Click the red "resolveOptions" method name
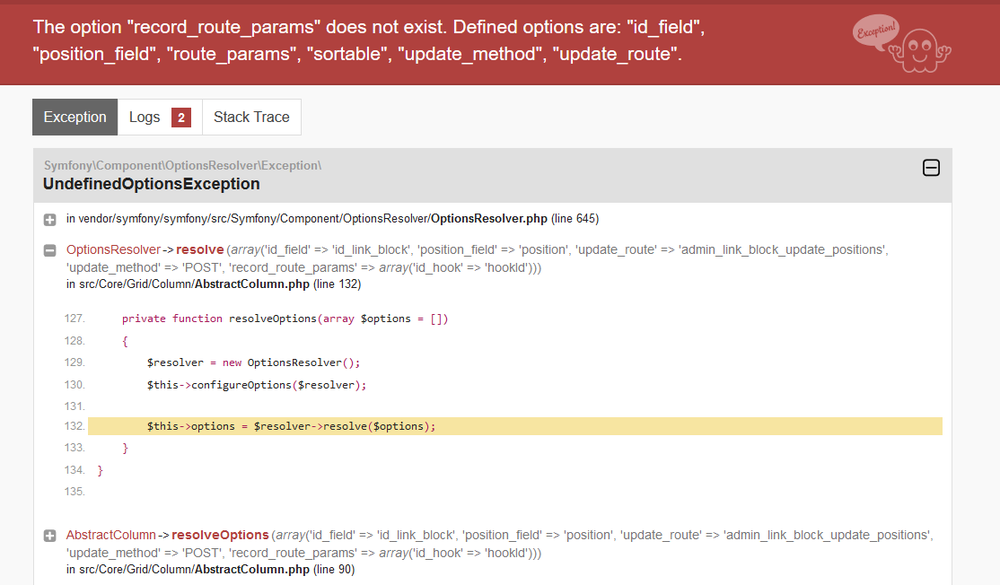Image resolution: width=1000 pixels, height=585 pixels. point(223,535)
